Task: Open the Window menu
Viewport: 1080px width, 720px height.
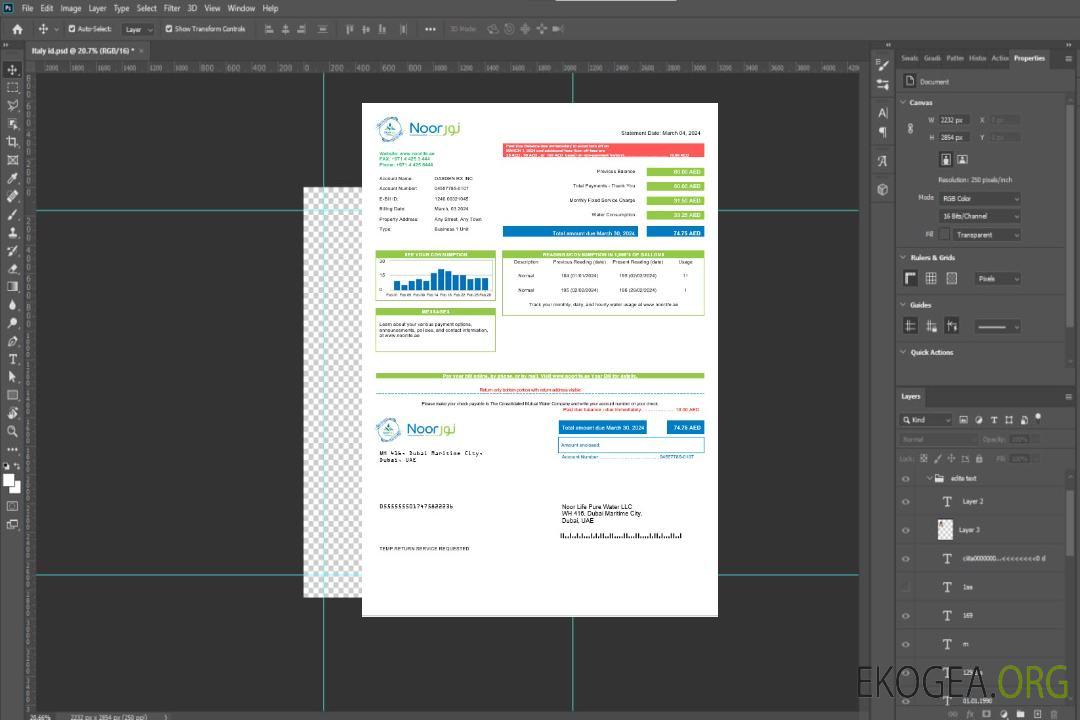Action: pos(241,8)
